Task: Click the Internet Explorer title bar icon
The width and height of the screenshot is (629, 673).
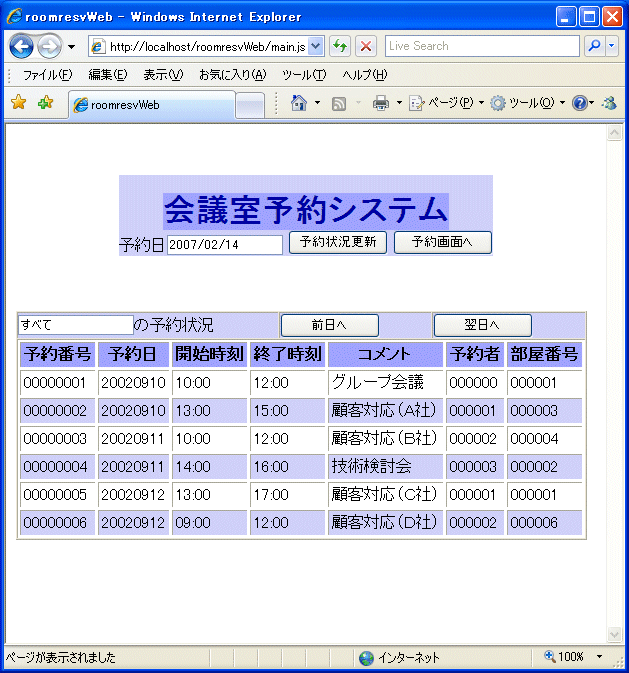Action: [14, 16]
